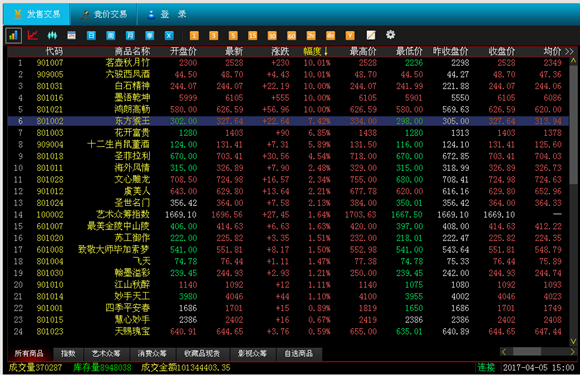Sort by 昨收盘价 column header

(x=451, y=52)
